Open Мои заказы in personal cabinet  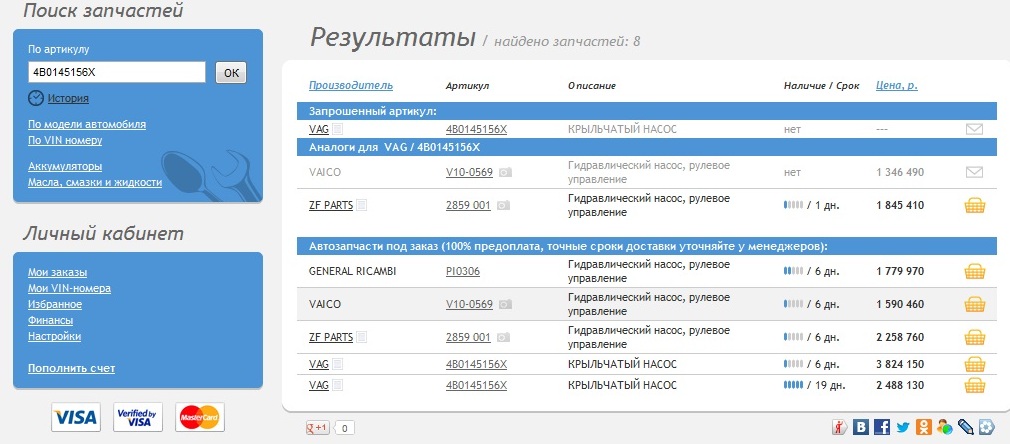tap(57, 273)
